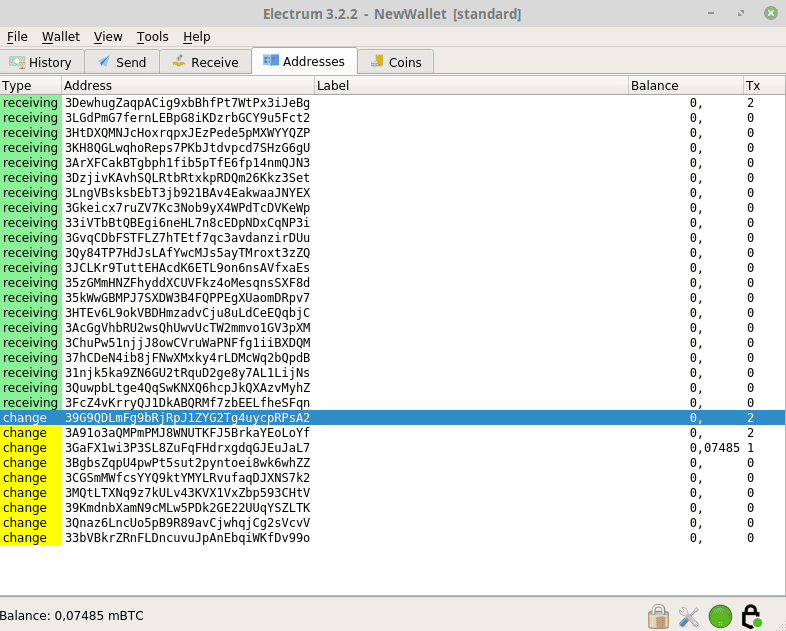Click the password lock icon in status bar

point(658,616)
